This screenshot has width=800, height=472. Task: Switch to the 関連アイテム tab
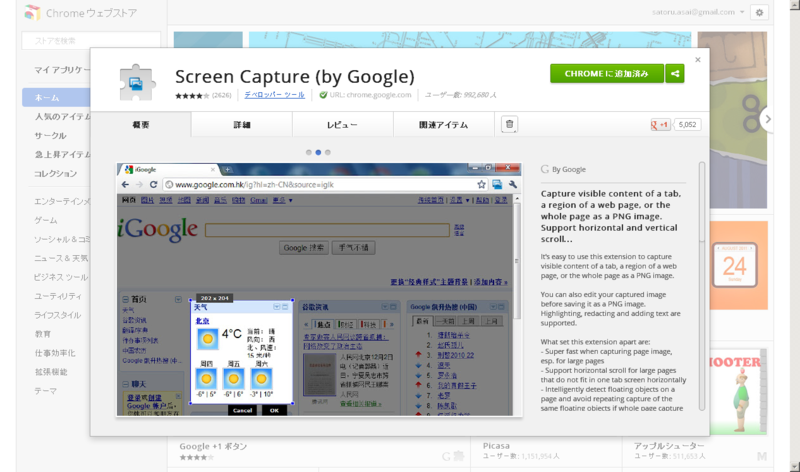[x=443, y=125]
